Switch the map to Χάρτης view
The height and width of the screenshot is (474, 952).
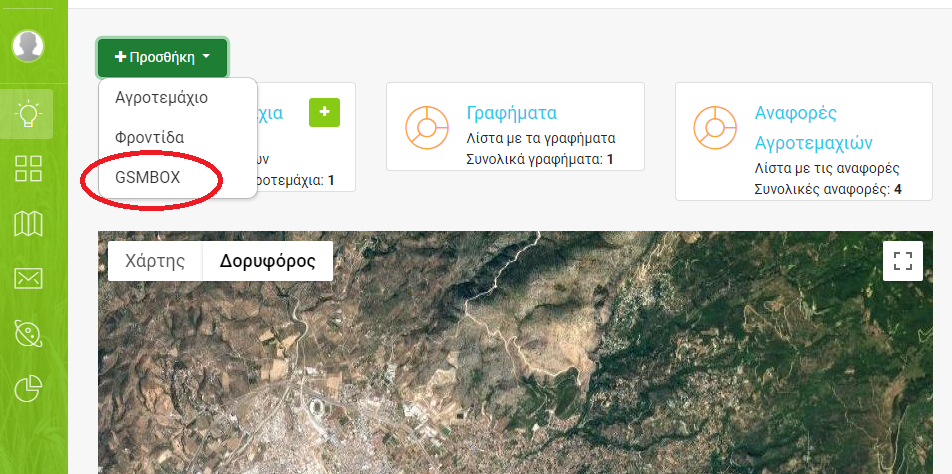click(x=155, y=262)
